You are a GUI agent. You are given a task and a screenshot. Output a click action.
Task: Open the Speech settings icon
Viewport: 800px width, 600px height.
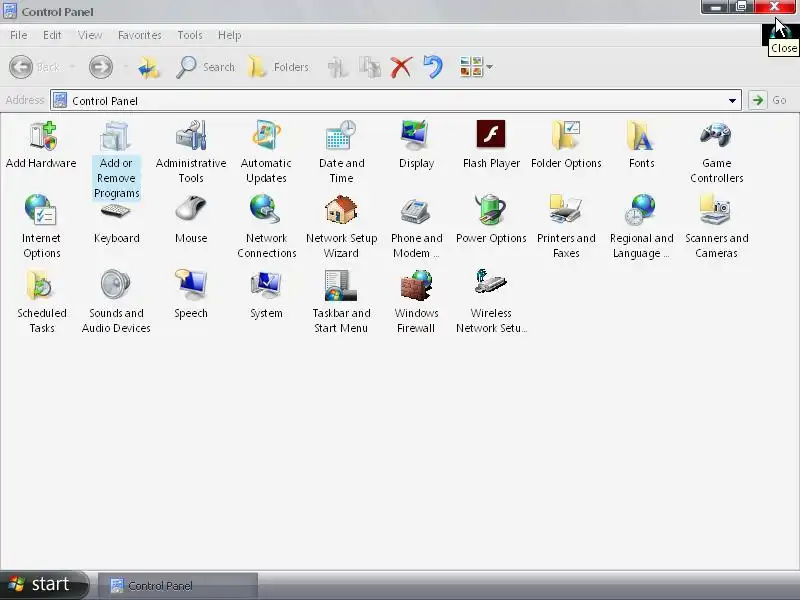tap(191, 295)
